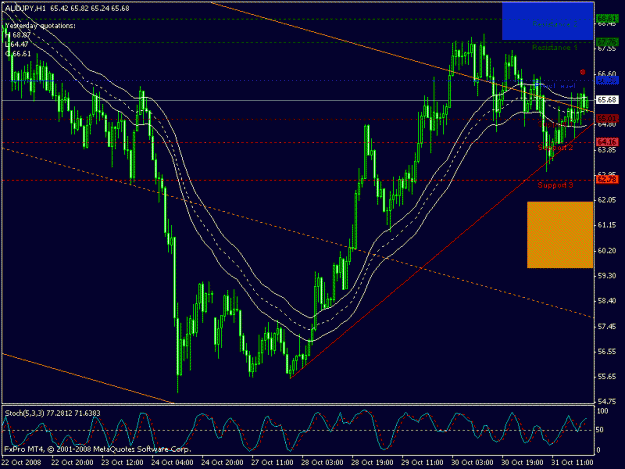Click yesterday's high value 'H 68.87'

coord(18,35)
